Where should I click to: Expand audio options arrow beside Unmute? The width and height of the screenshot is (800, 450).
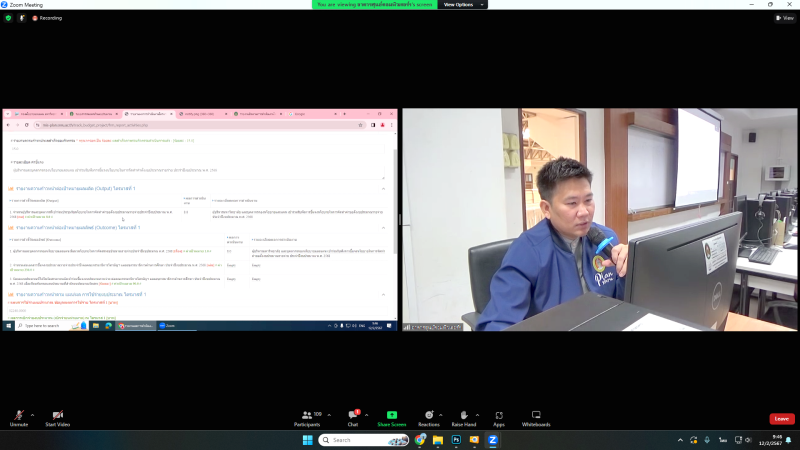[33, 414]
